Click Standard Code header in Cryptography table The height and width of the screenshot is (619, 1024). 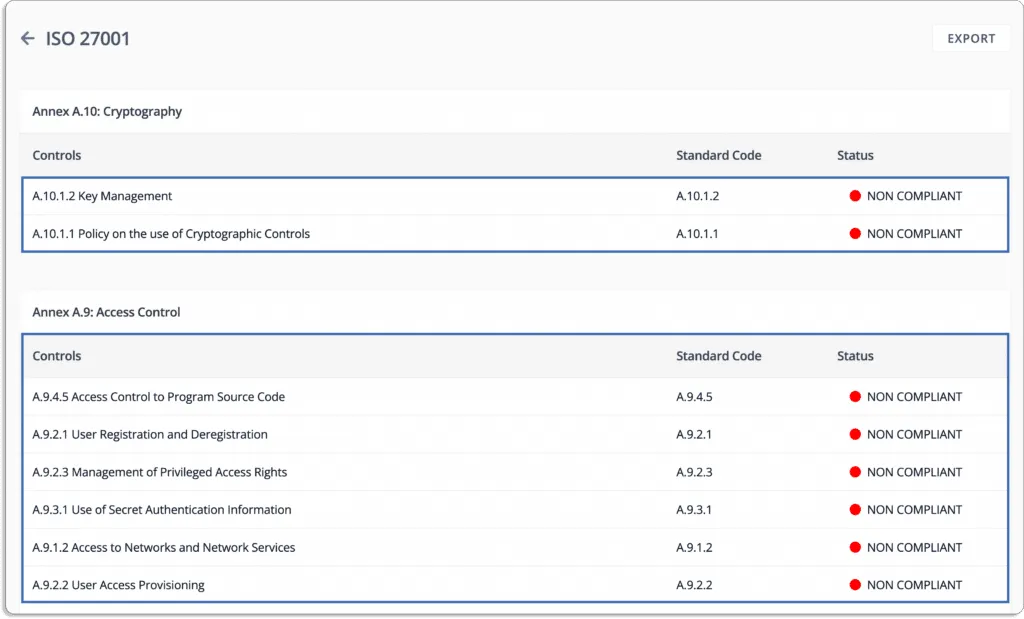[x=718, y=155]
